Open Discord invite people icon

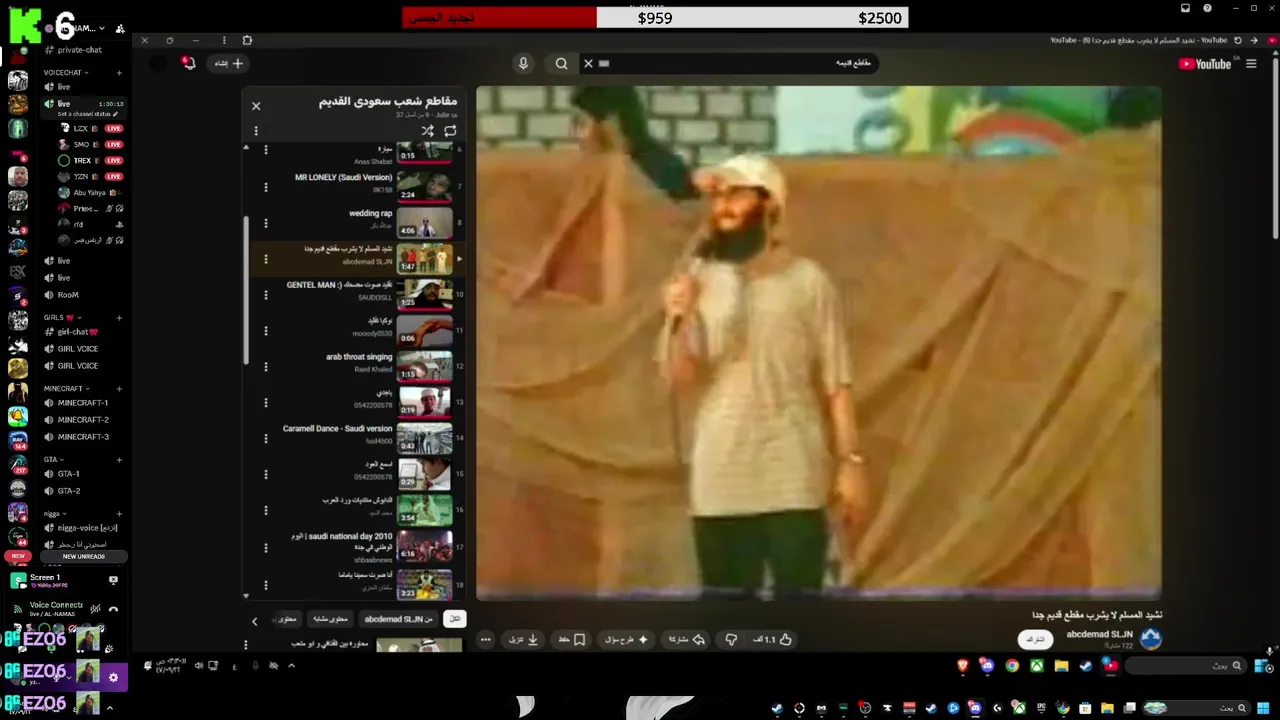tap(120, 29)
